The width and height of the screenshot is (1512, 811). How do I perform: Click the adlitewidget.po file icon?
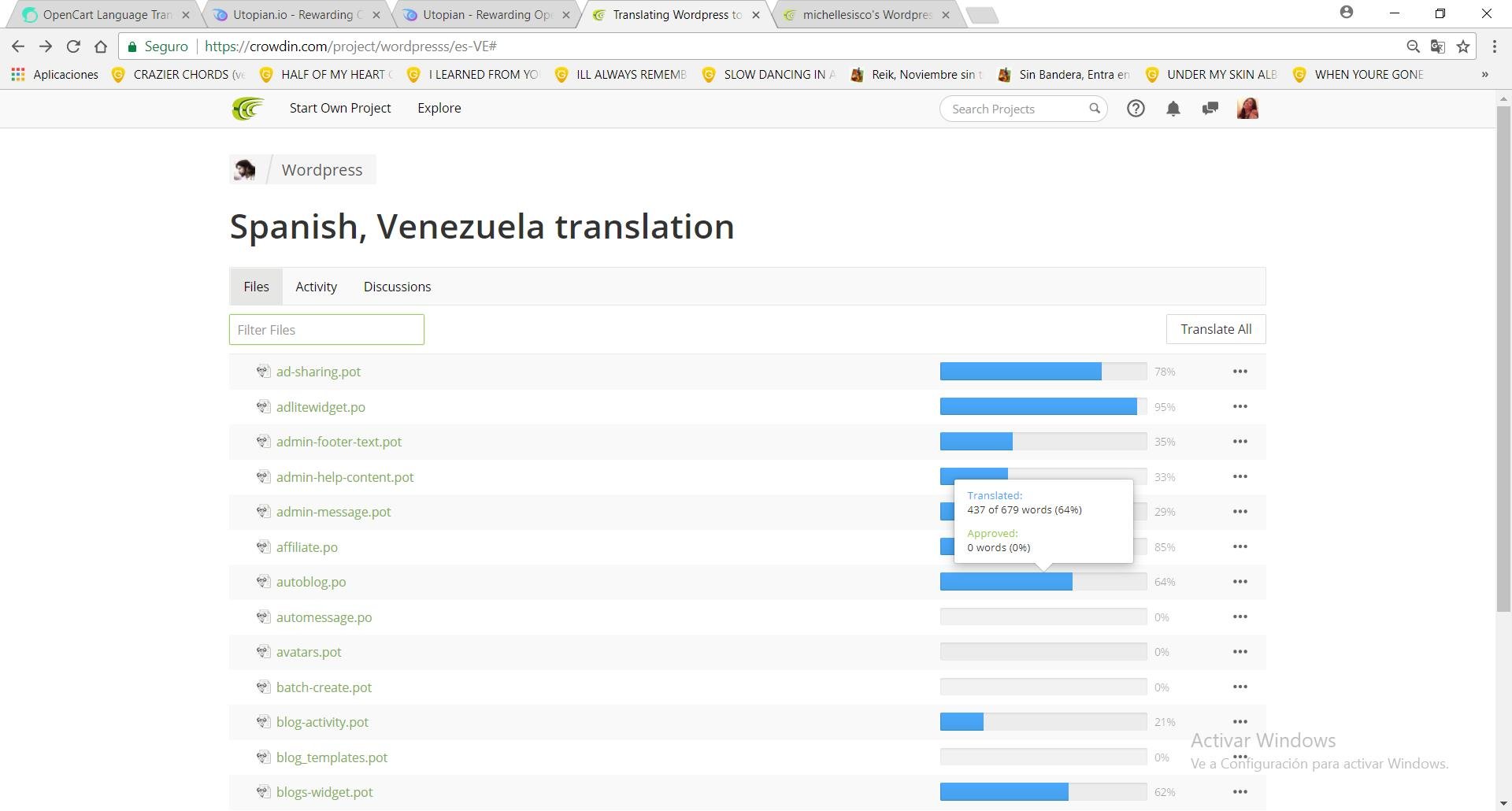pyautogui.click(x=263, y=406)
